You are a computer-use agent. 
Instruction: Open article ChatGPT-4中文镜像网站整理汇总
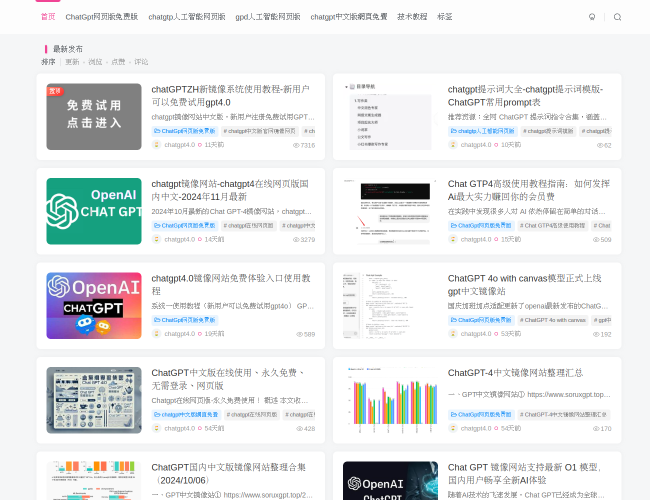(x=515, y=373)
